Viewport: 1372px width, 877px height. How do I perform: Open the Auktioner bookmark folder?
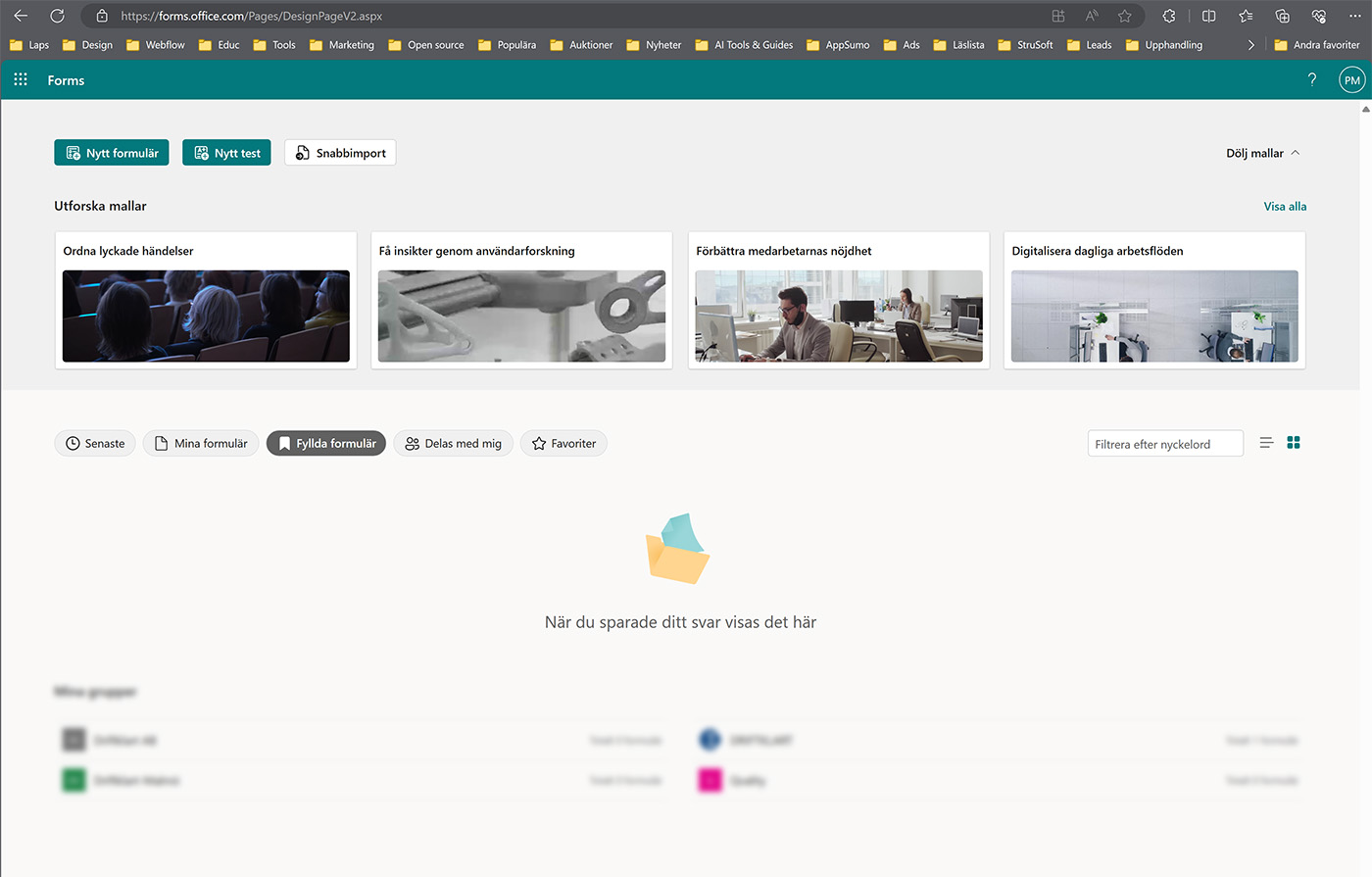(581, 45)
